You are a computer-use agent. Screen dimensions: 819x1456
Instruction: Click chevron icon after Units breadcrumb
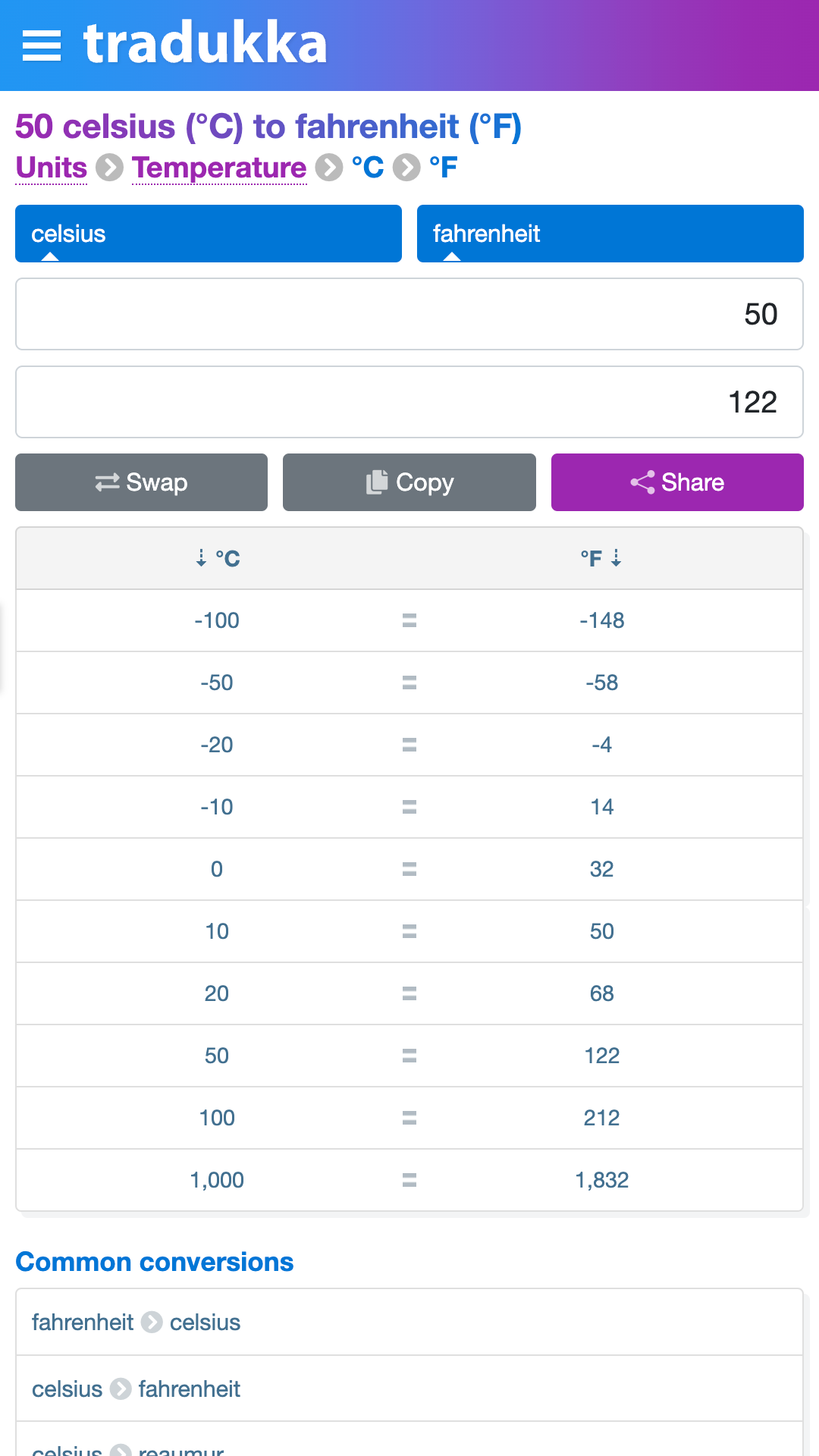[x=110, y=168]
